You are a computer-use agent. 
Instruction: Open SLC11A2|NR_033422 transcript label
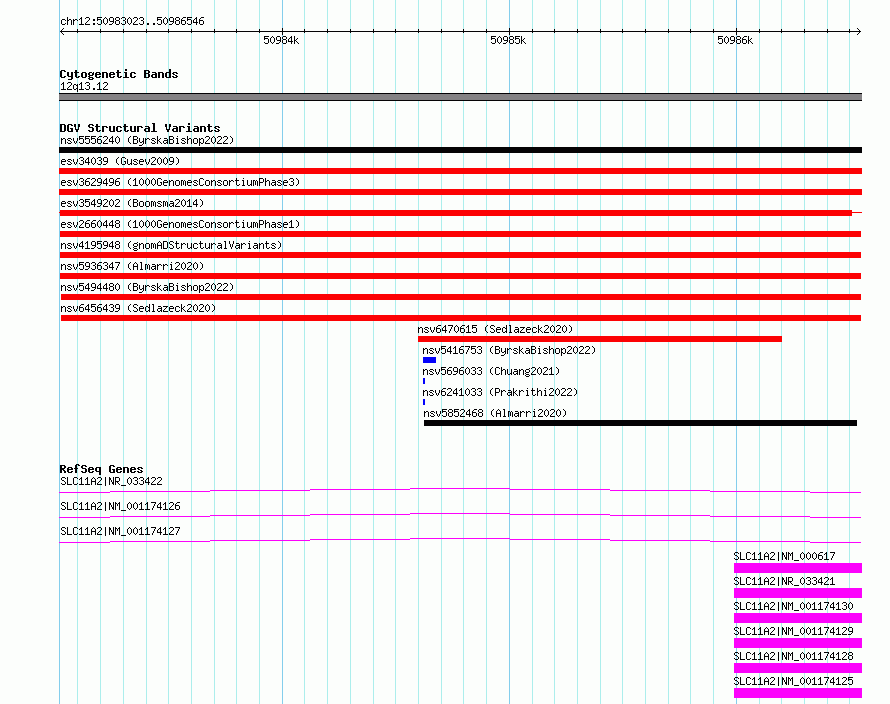111,481
